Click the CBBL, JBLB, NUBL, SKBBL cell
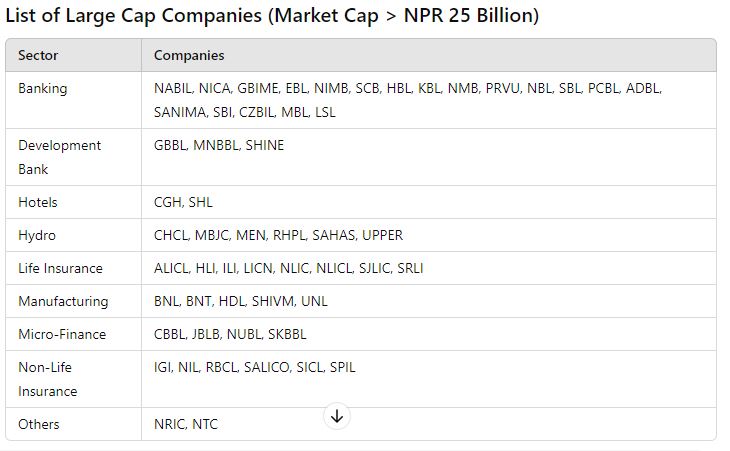The image size is (730, 451). pos(230,334)
